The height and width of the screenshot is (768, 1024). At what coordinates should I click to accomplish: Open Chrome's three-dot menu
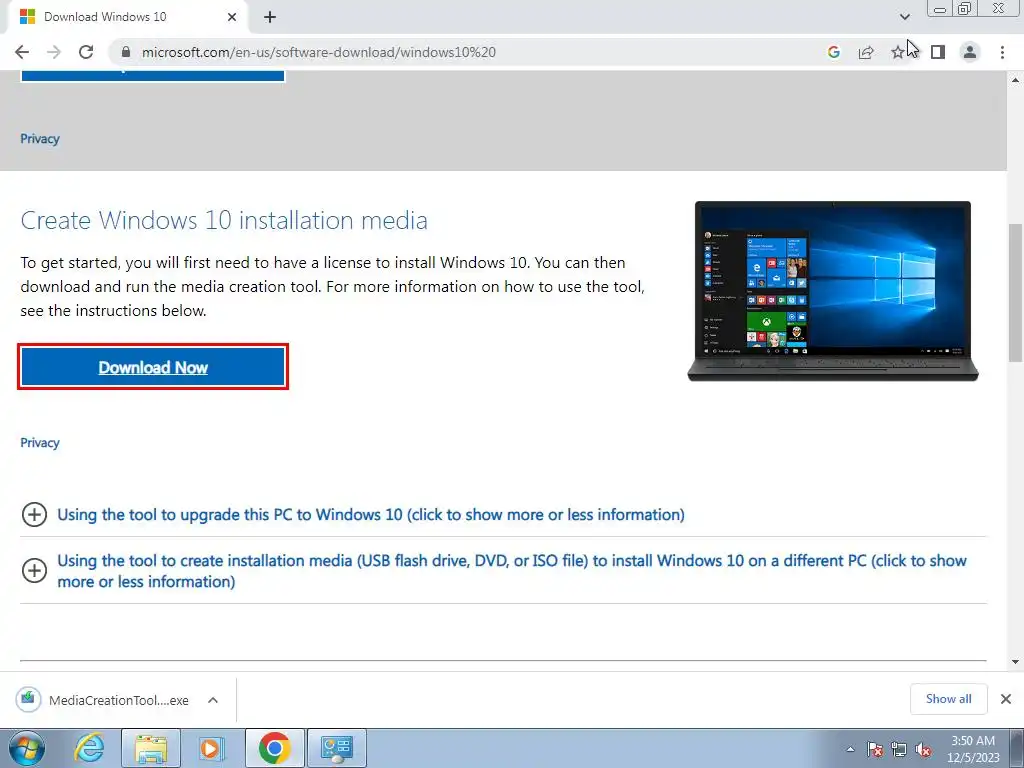[1002, 52]
